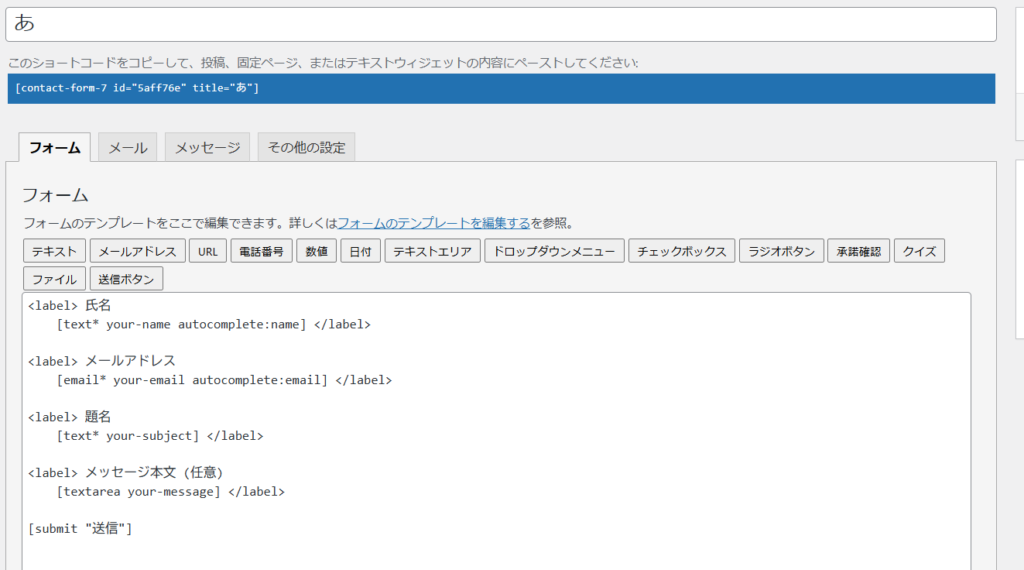Switch to the メール tab
Image resolution: width=1024 pixels, height=570 pixels.
(x=128, y=148)
